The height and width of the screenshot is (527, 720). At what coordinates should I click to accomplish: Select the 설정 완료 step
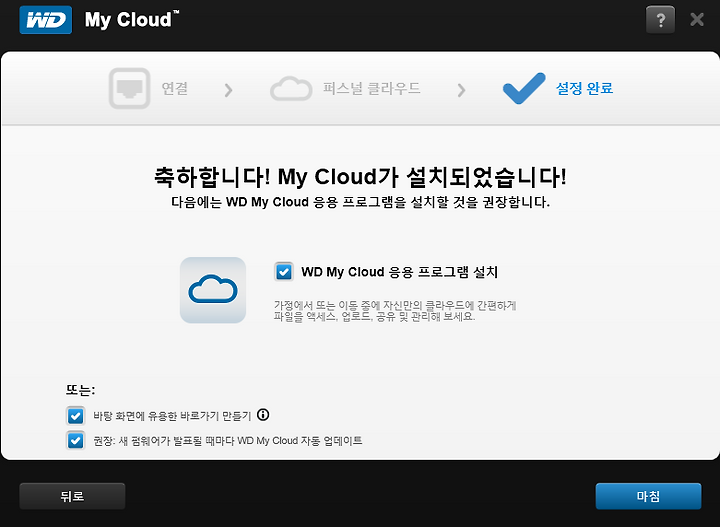(x=584, y=88)
